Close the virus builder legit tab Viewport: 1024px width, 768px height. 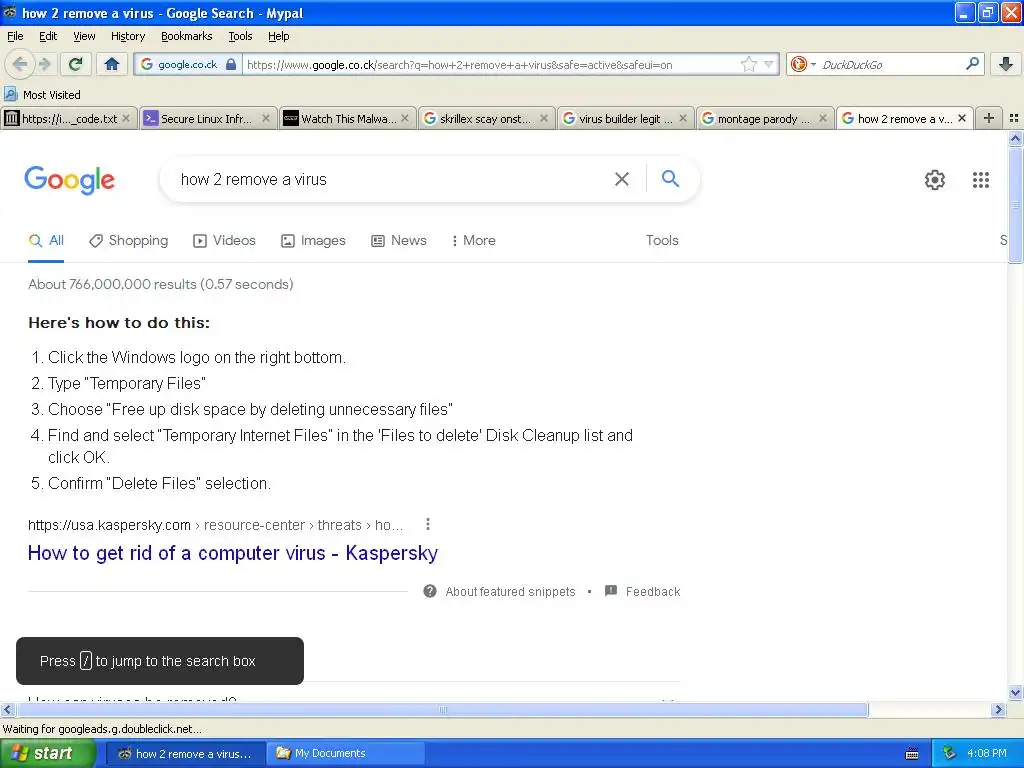tap(683, 118)
